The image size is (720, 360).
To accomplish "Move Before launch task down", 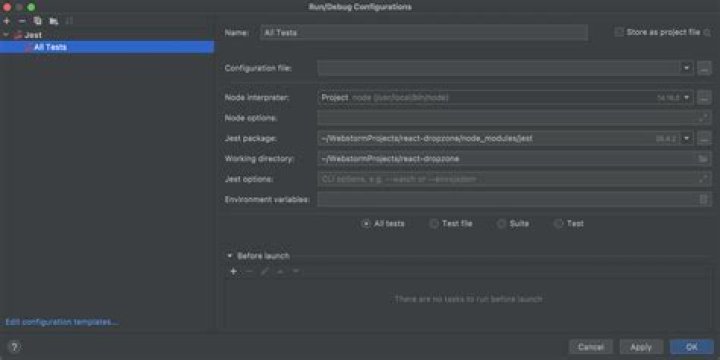I will 296,271.
